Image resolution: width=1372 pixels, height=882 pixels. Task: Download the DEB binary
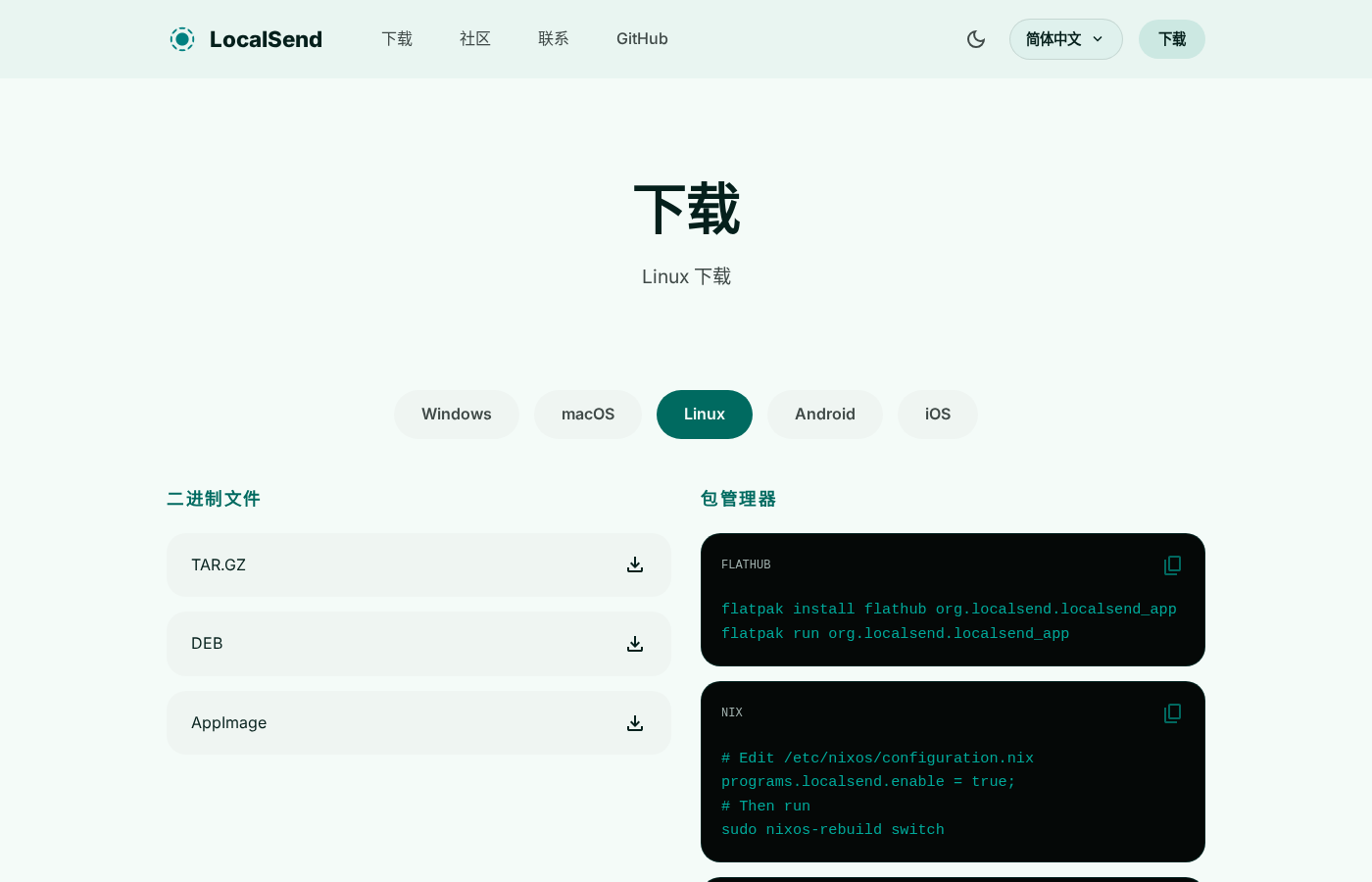tap(418, 644)
